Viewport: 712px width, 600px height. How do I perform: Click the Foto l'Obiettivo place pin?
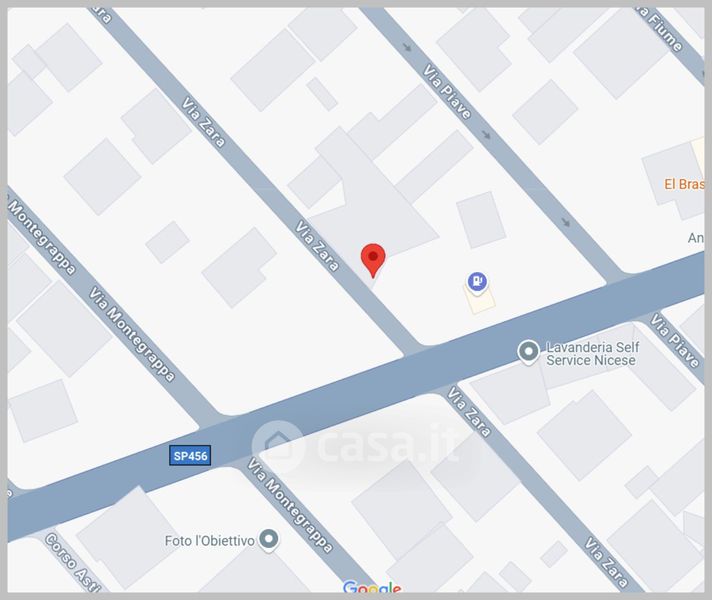269,540
